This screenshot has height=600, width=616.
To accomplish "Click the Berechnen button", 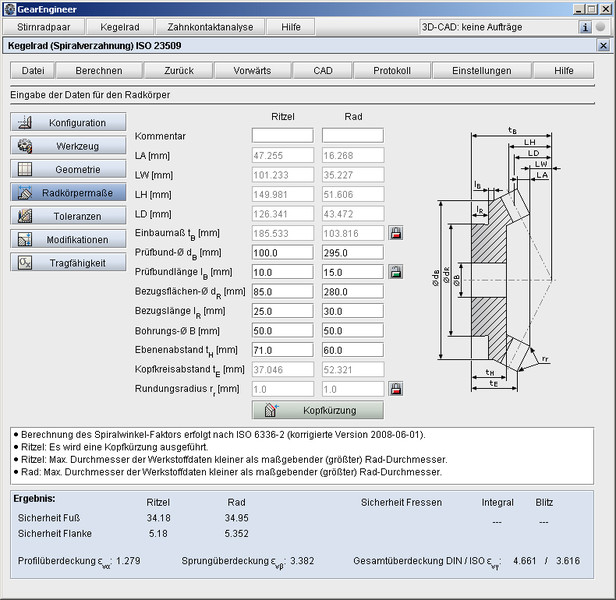I will pos(99,71).
